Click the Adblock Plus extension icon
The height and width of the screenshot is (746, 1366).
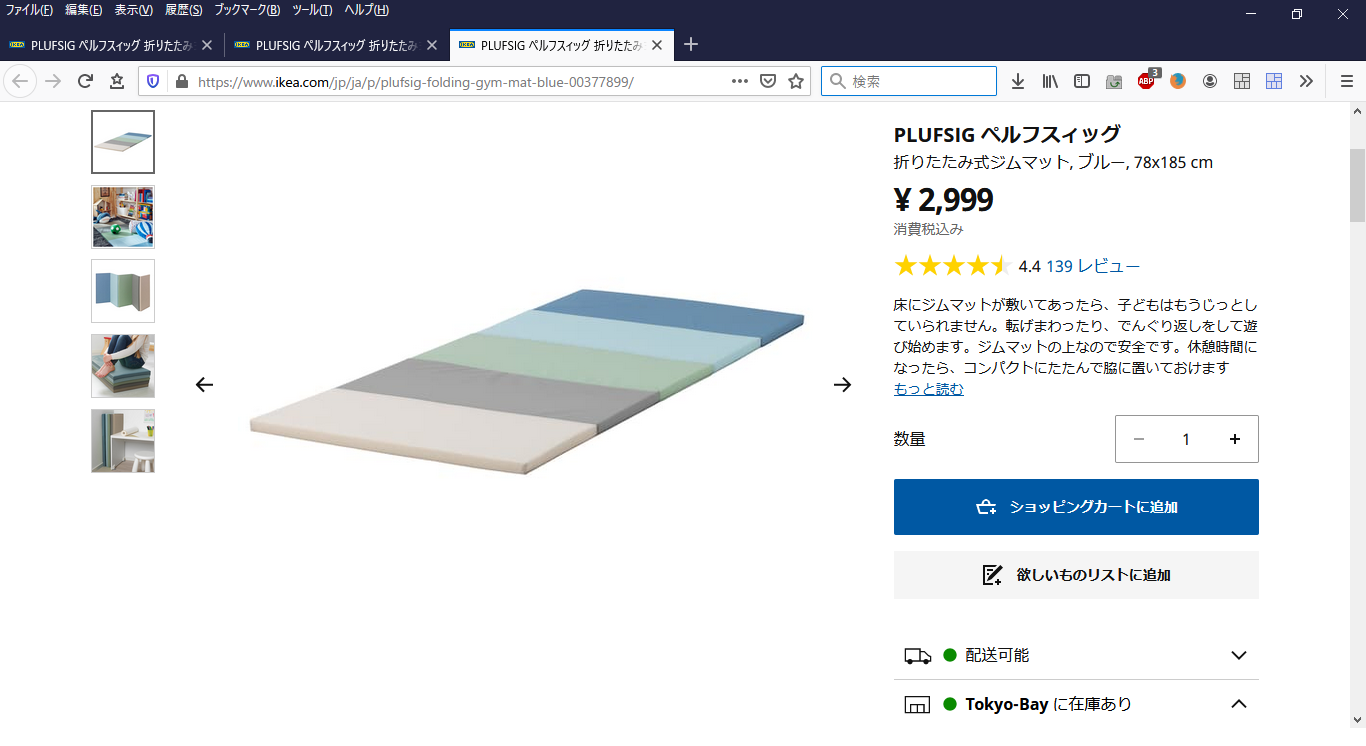tap(1147, 81)
